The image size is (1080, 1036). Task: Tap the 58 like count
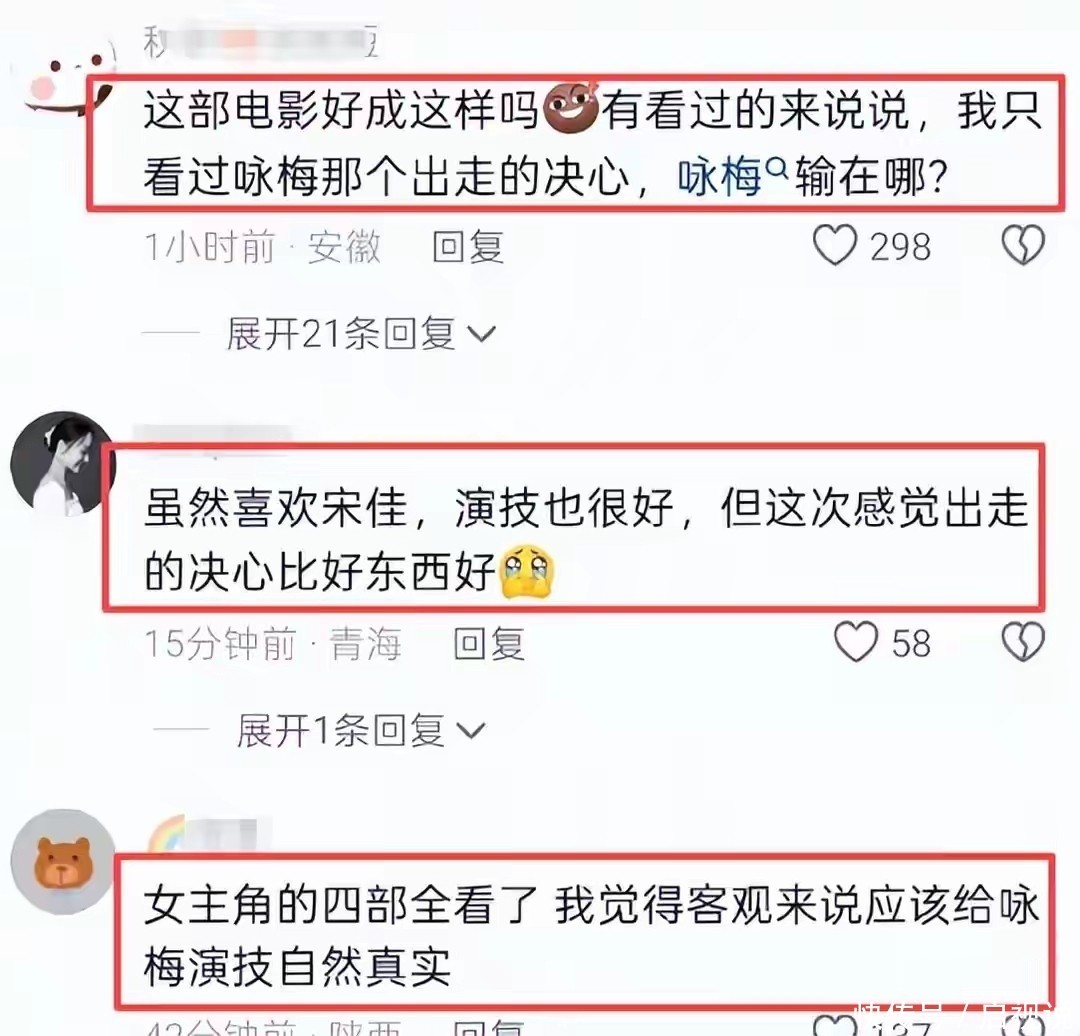[911, 643]
